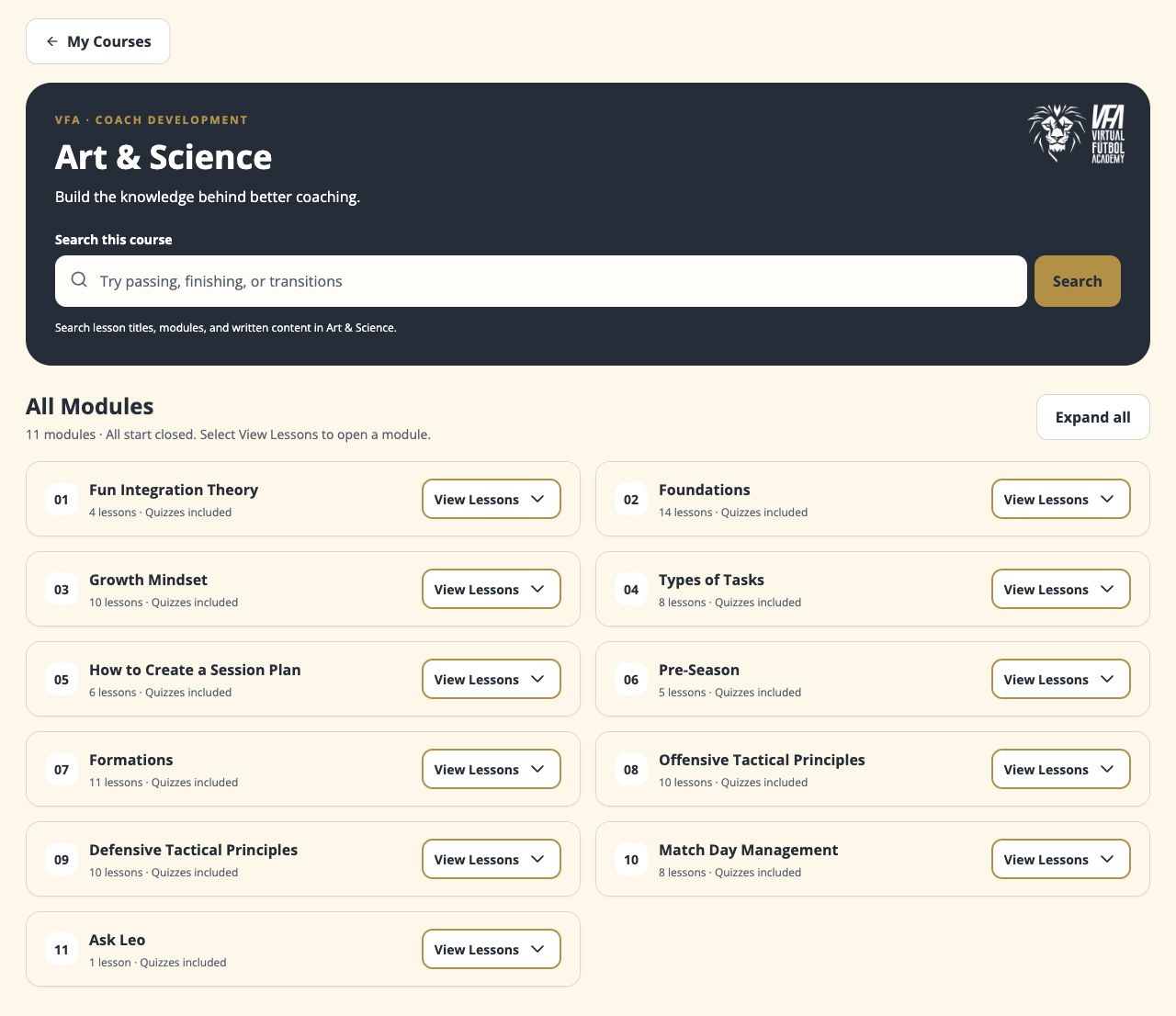View lessons of Offensive Tactical Principles
Viewport: 1176px width, 1016px height.
1061,769
